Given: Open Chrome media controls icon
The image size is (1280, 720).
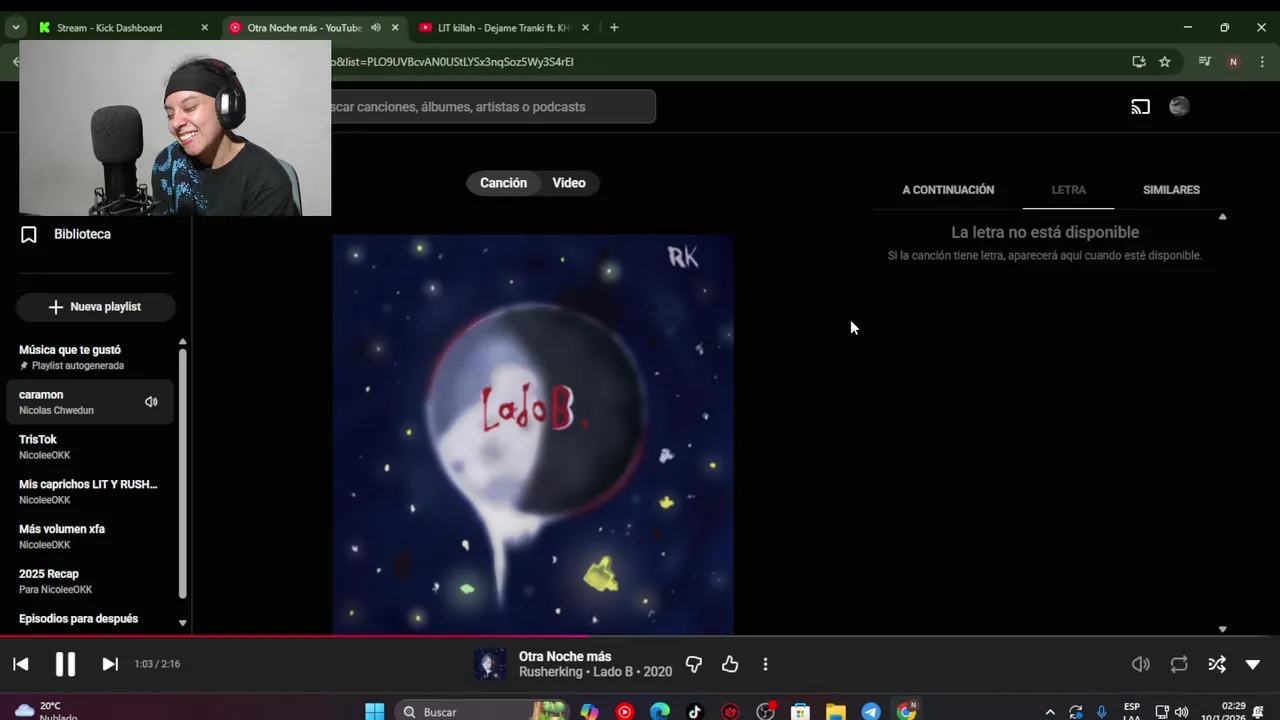Looking at the screenshot, I should click(x=1205, y=62).
